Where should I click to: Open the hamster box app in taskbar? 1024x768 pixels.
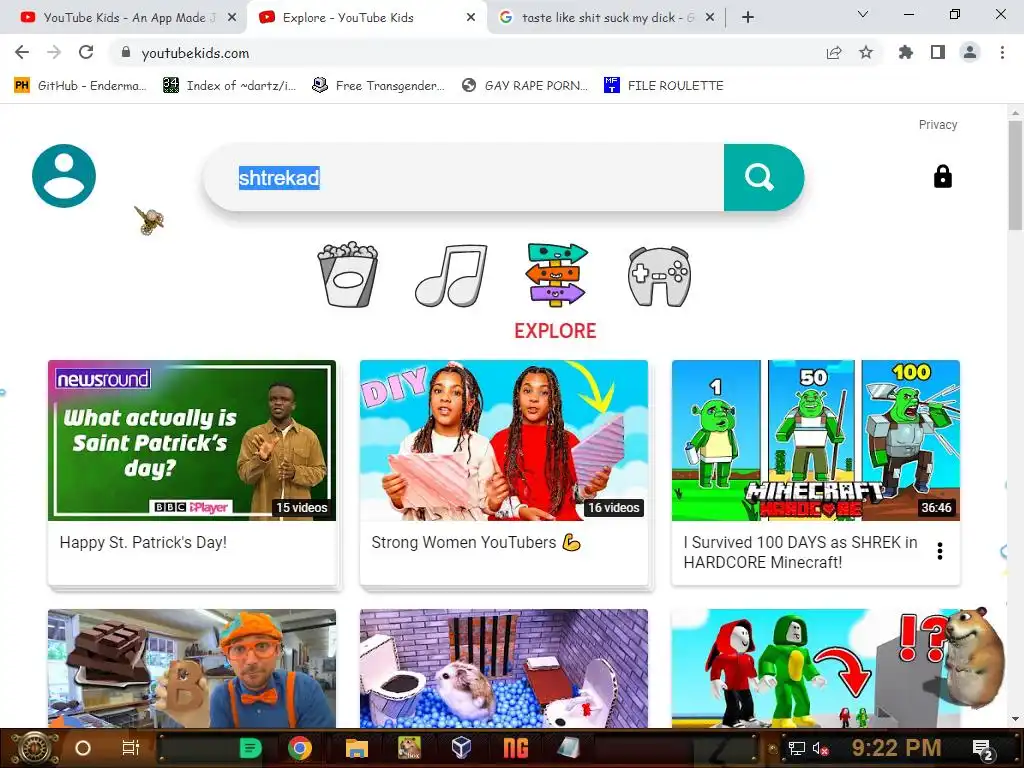click(x=409, y=748)
